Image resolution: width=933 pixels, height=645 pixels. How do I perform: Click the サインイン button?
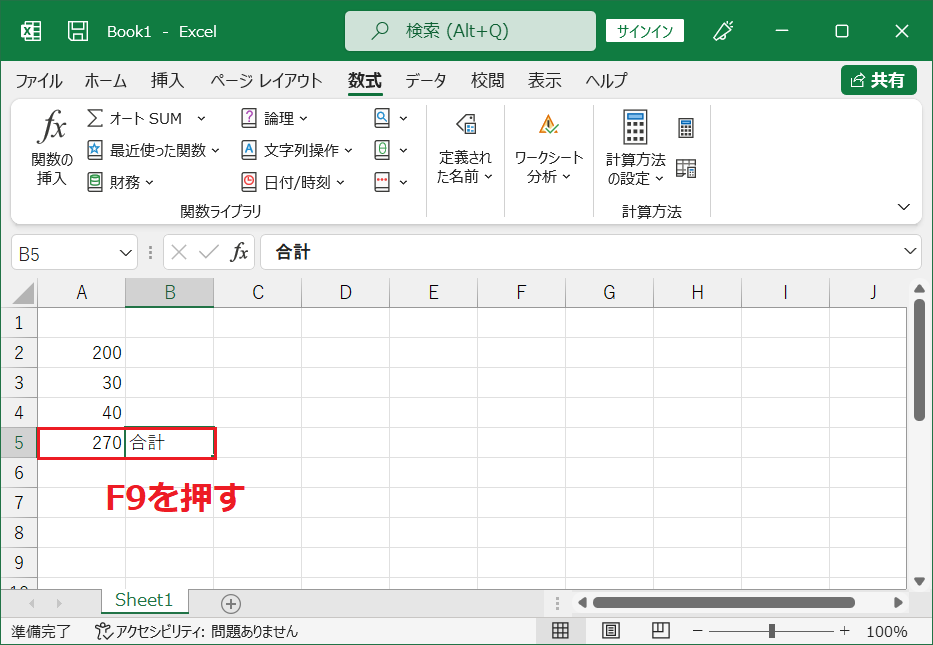[644, 31]
